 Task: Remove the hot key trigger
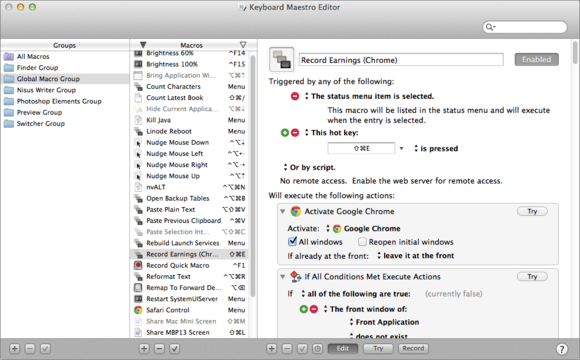pos(295,132)
